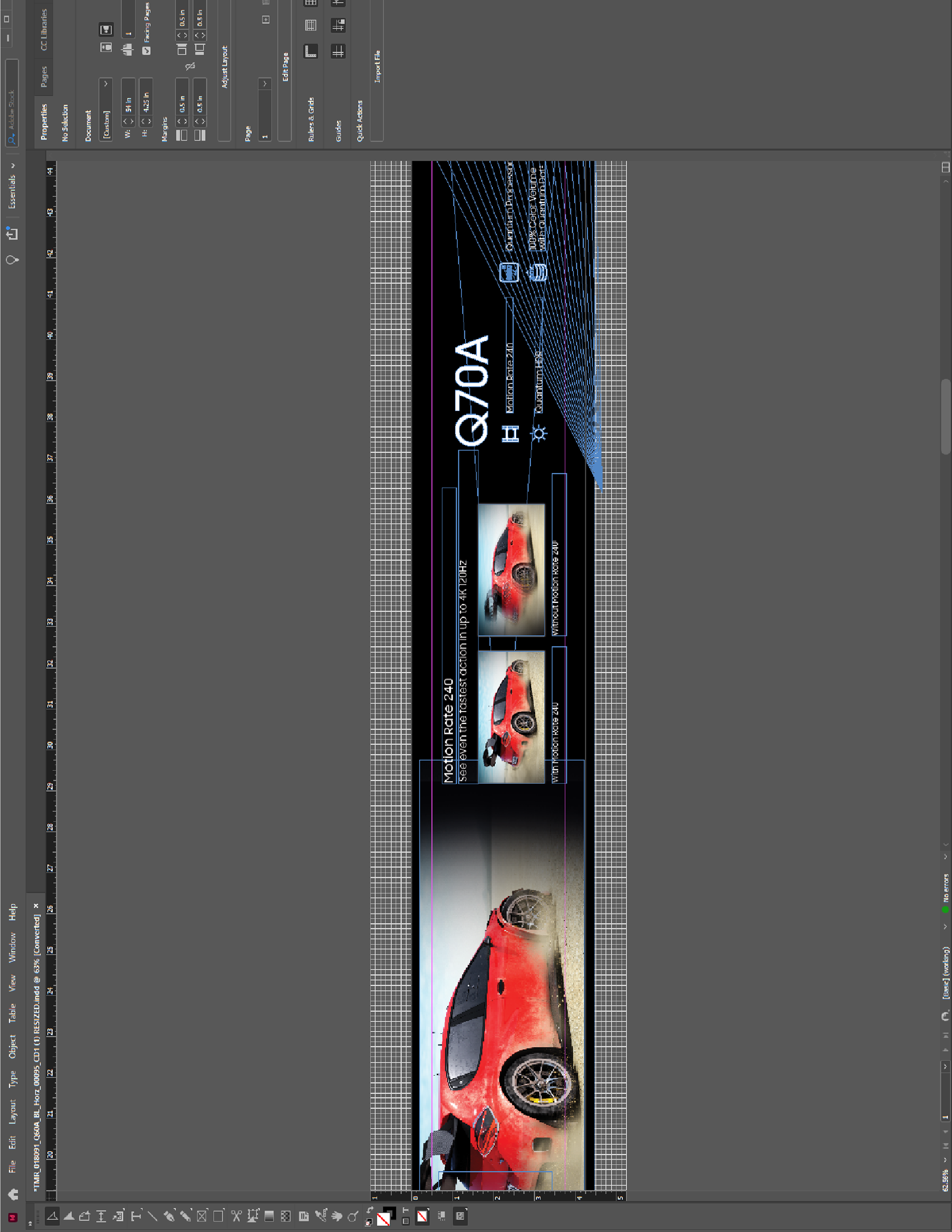Screen dimensions: 952x1232
Task: Pick the Scissors tool
Action: tap(236, 1217)
